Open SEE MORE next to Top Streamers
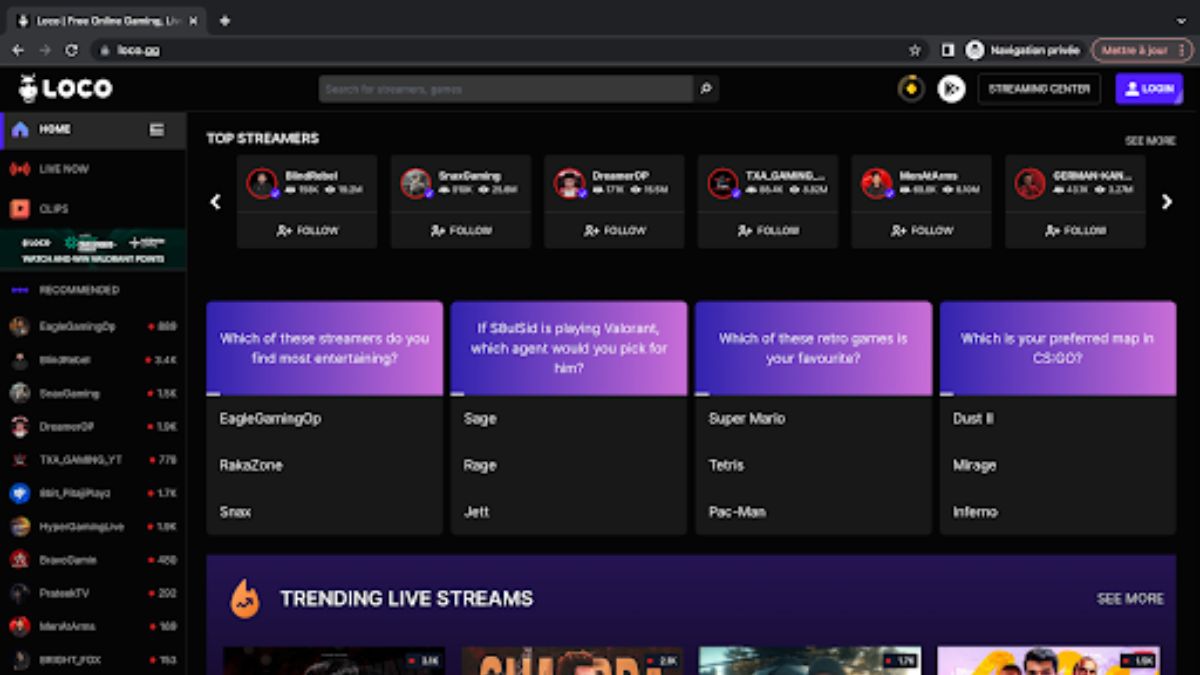The image size is (1200, 675). (1151, 141)
